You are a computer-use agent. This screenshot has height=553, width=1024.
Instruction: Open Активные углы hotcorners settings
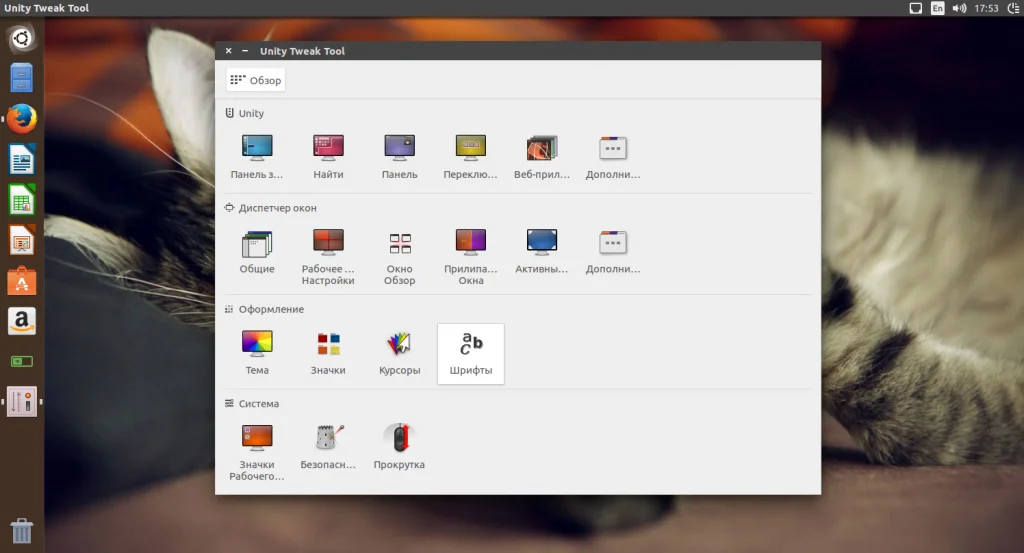[541, 252]
